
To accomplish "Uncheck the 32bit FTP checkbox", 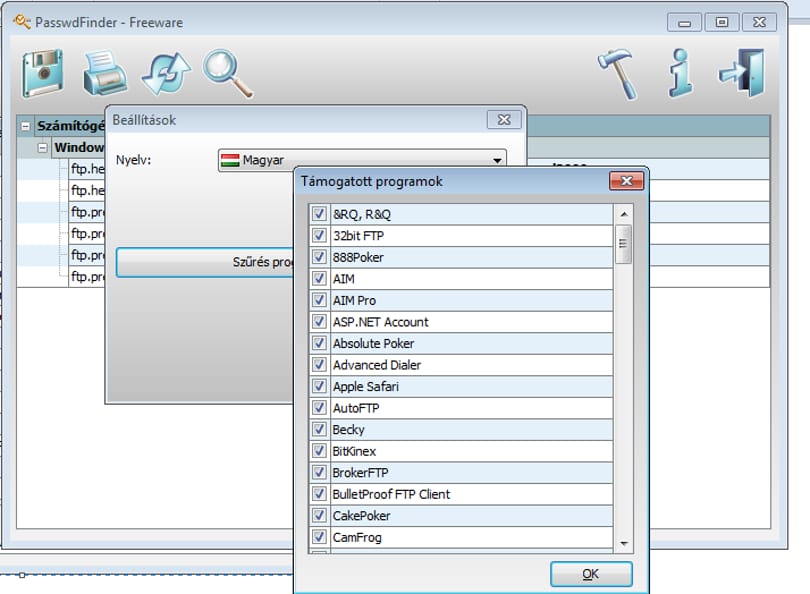I will (x=319, y=235).
